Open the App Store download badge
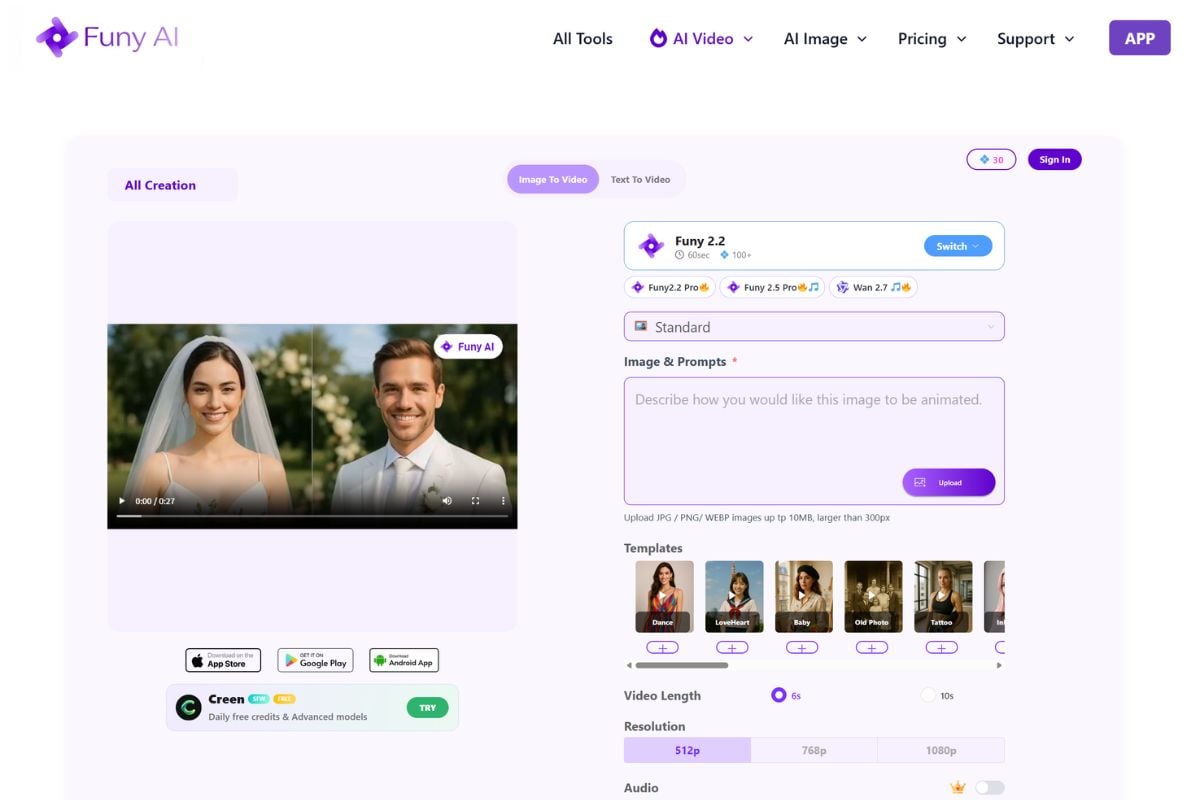 click(x=223, y=660)
